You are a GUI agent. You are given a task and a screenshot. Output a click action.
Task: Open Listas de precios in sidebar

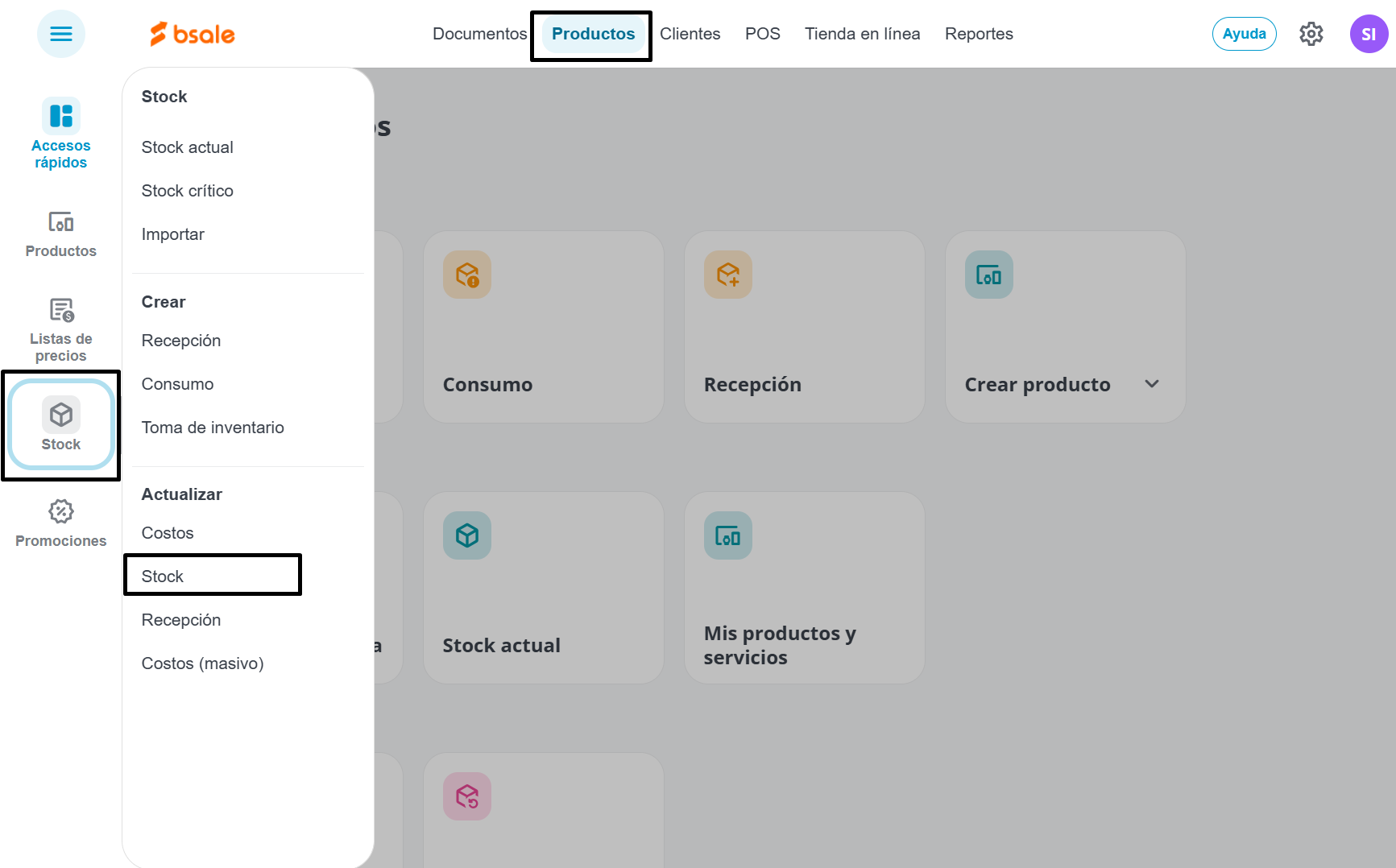tap(61, 330)
